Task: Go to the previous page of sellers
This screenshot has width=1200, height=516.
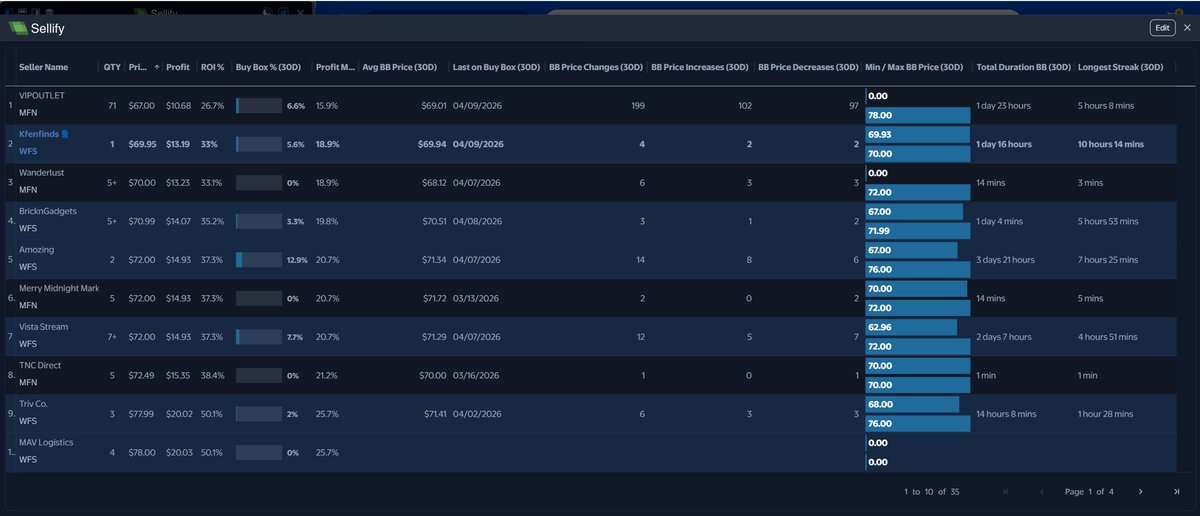Action: 1042,491
